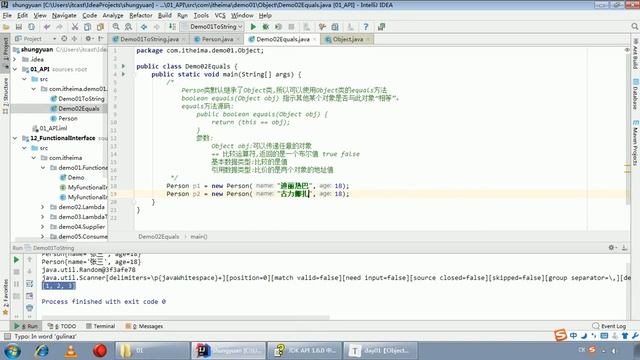Switch to Demo01ToString.java editor tab
640x360 pixels.
coord(149,39)
